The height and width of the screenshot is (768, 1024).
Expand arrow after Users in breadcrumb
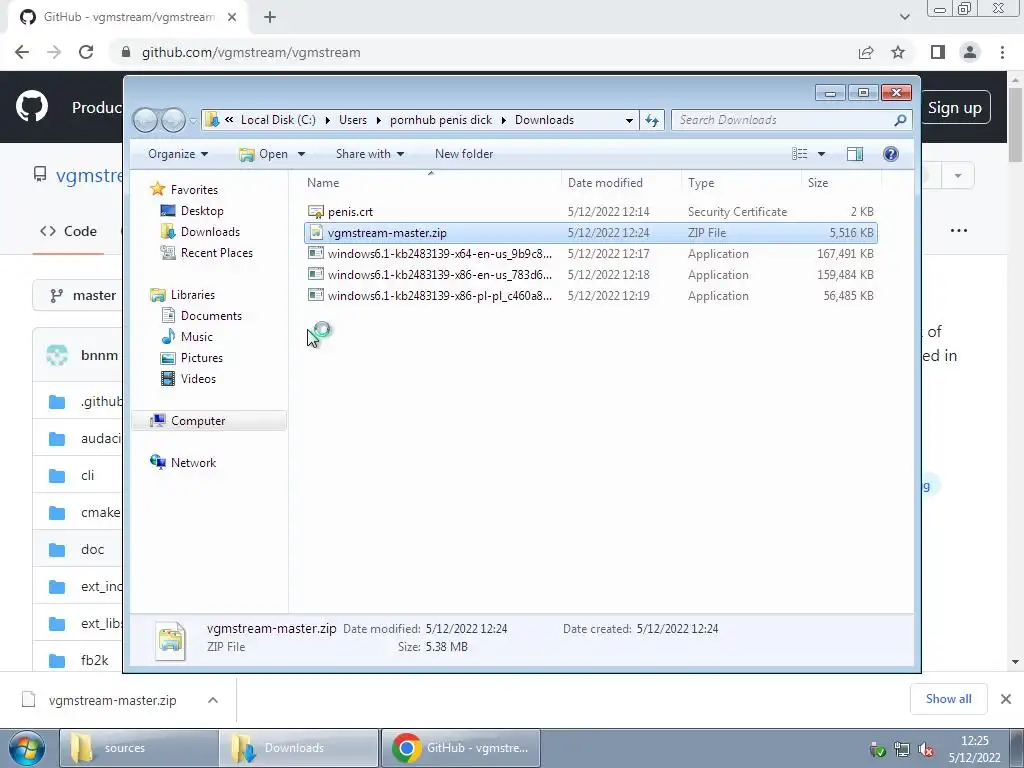point(378,120)
